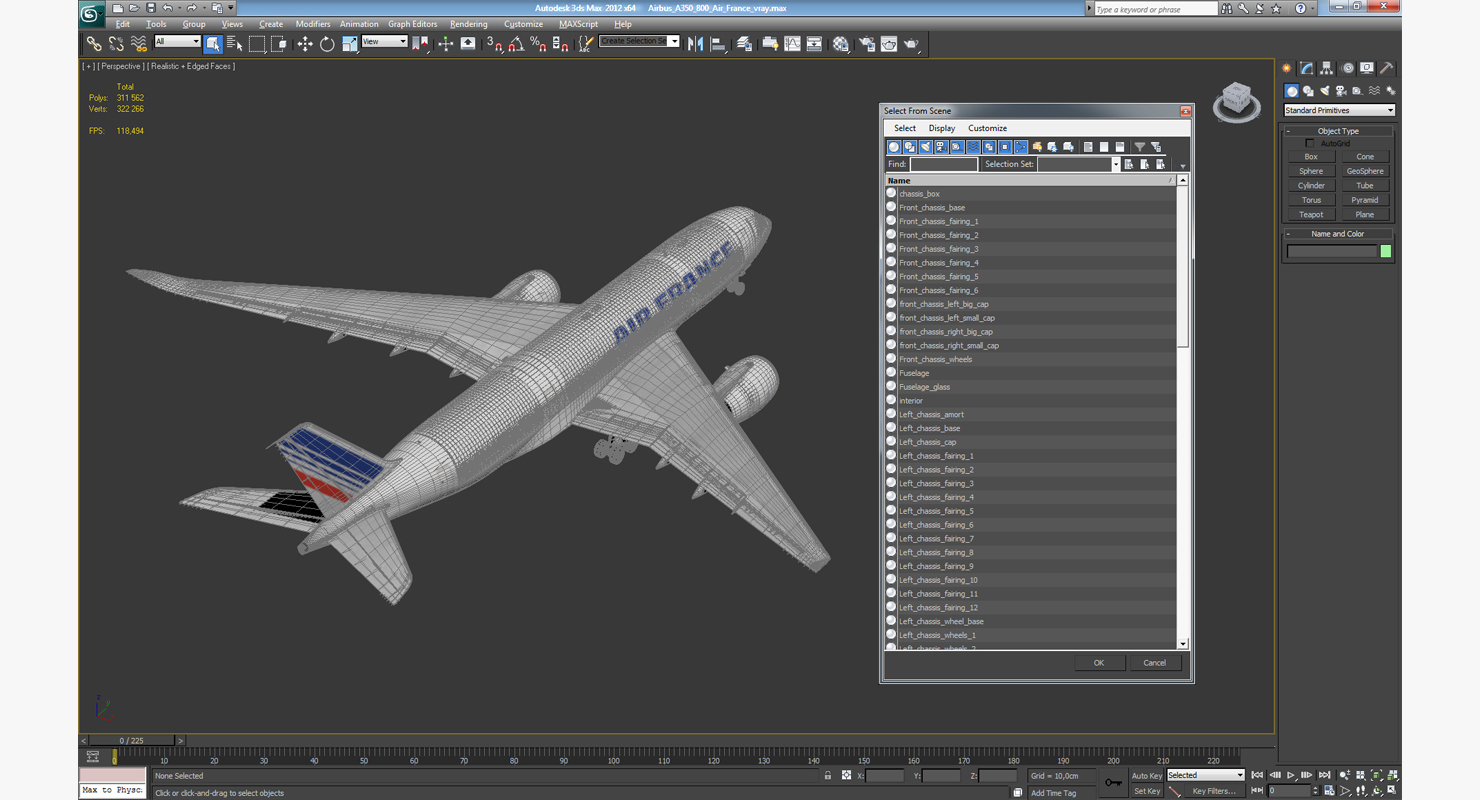Open Curve Editor icon

[792, 43]
